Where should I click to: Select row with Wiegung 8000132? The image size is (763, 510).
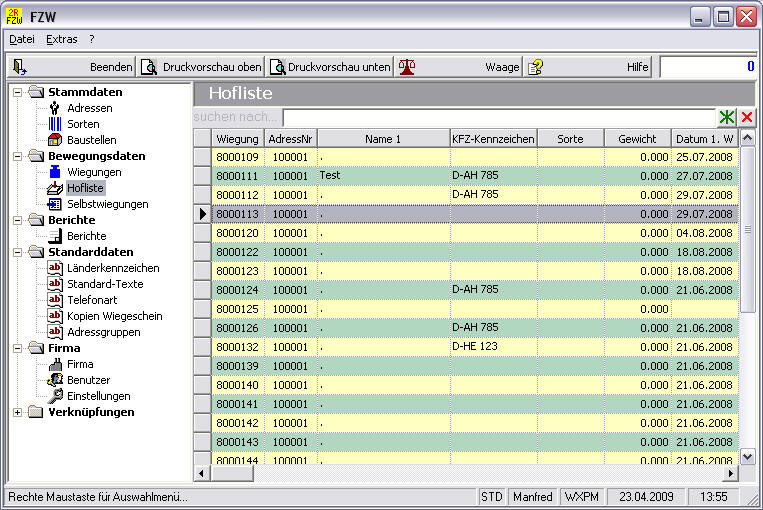coord(237,346)
